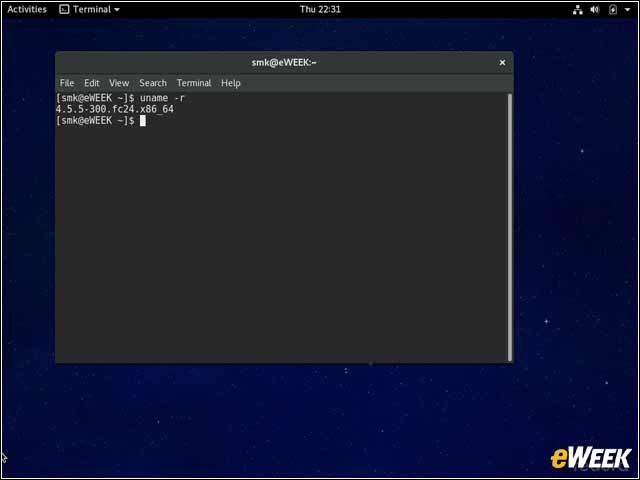The height and width of the screenshot is (480, 640).
Task: Open the Edit menu
Action: 92,83
